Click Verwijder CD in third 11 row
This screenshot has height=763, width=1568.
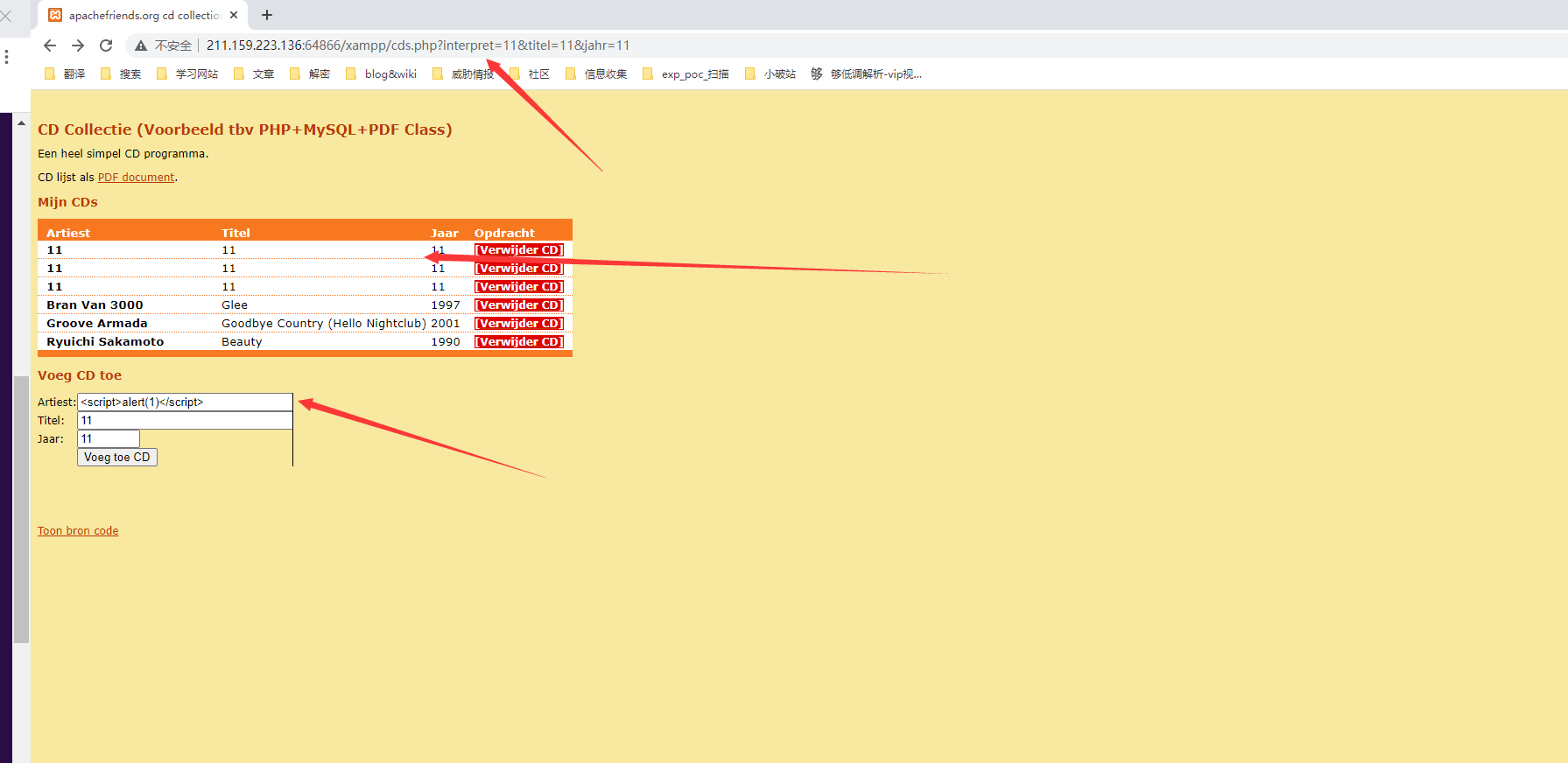click(x=519, y=287)
